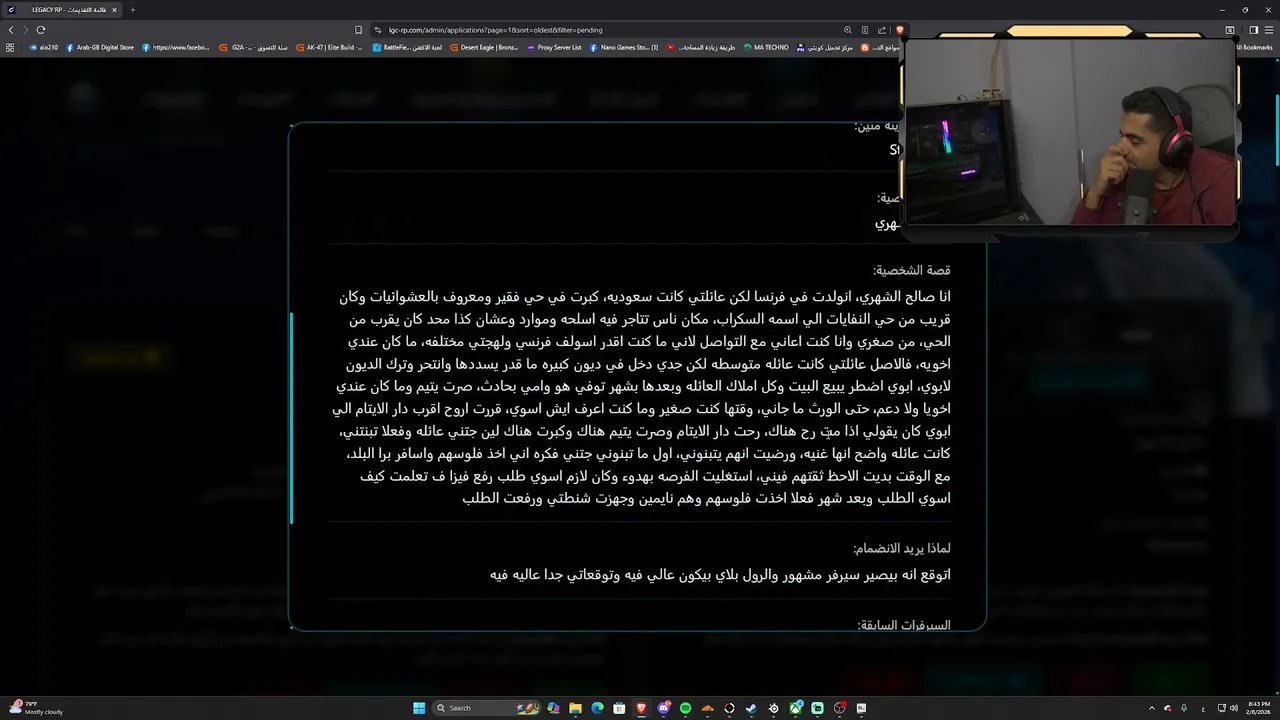The width and height of the screenshot is (1280, 720).
Task: Open the All Bookmarks folder
Action: tap(1254, 47)
